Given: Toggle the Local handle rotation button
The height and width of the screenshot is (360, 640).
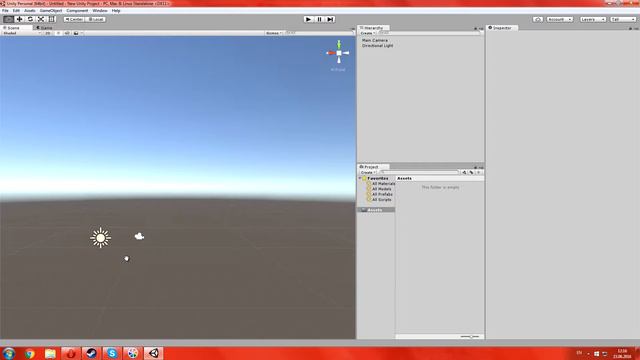Looking at the screenshot, I should point(96,19).
